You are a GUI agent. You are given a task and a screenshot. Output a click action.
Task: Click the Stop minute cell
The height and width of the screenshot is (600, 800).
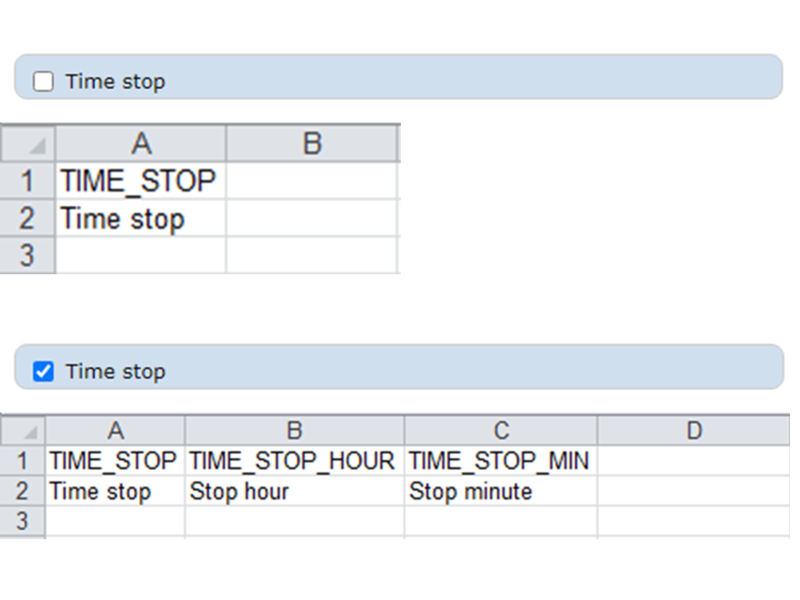[501, 491]
